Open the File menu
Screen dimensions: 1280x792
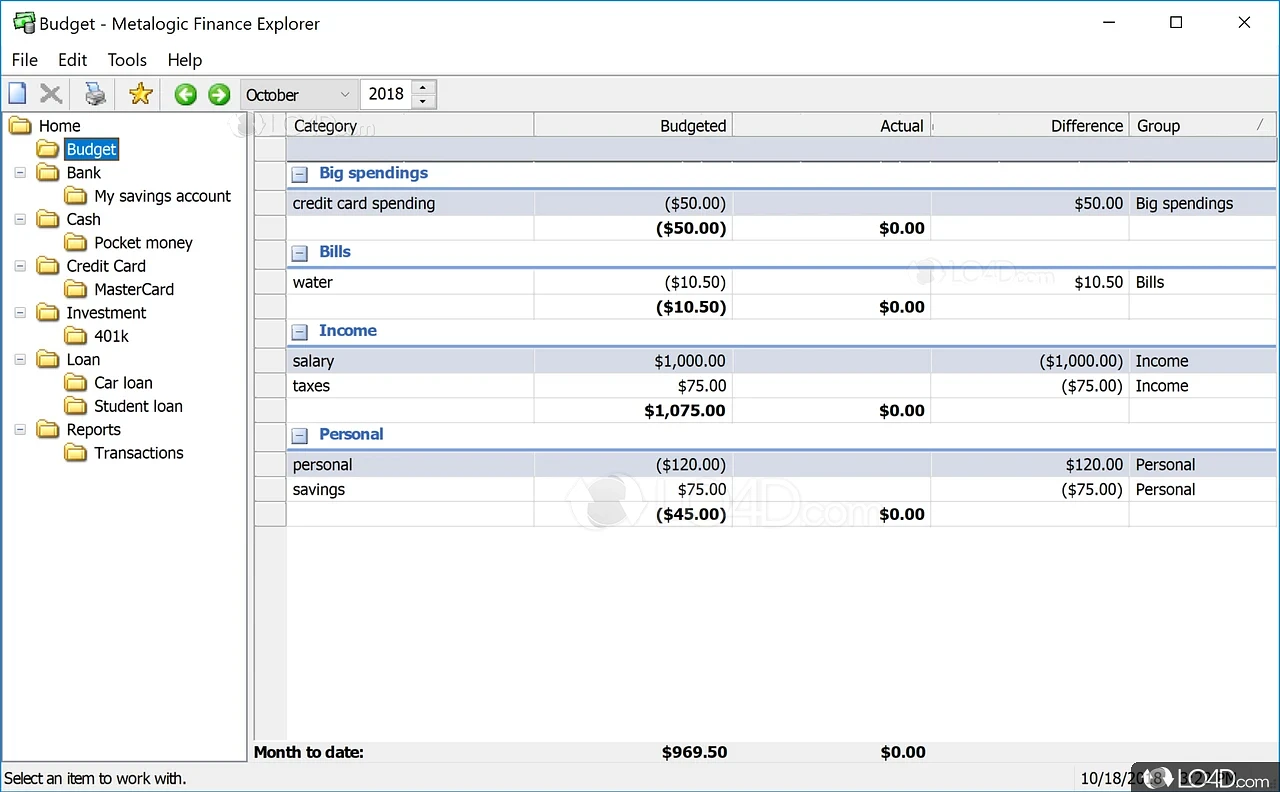(24, 60)
